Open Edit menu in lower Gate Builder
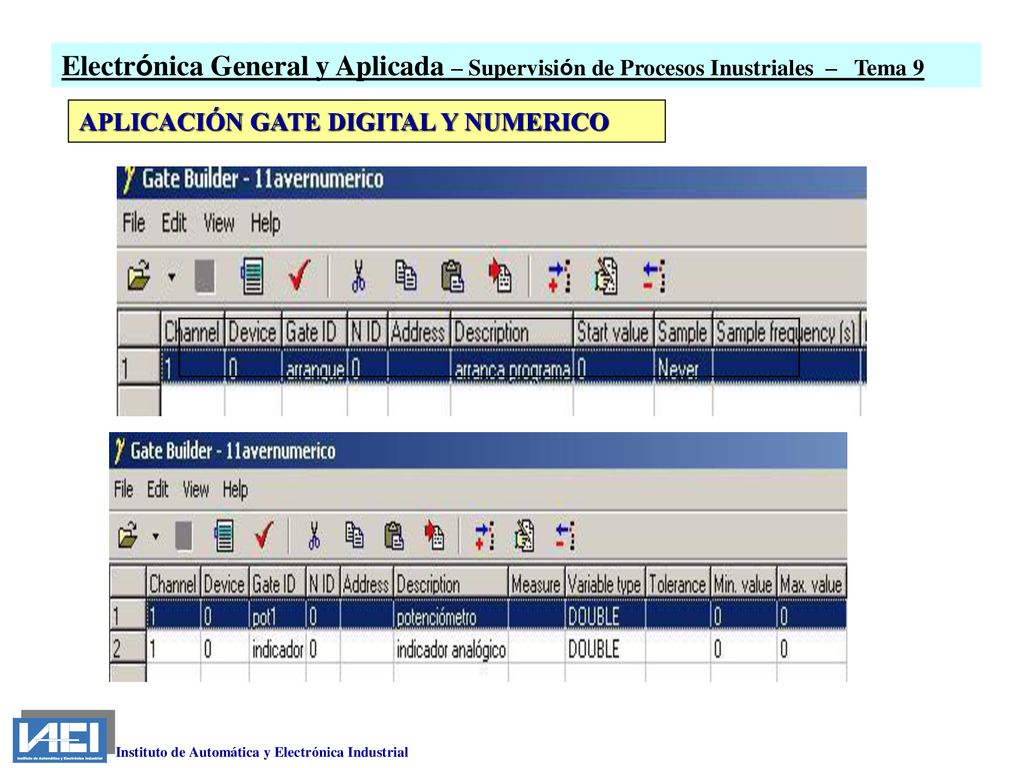This screenshot has width=1024, height=768. click(157, 489)
